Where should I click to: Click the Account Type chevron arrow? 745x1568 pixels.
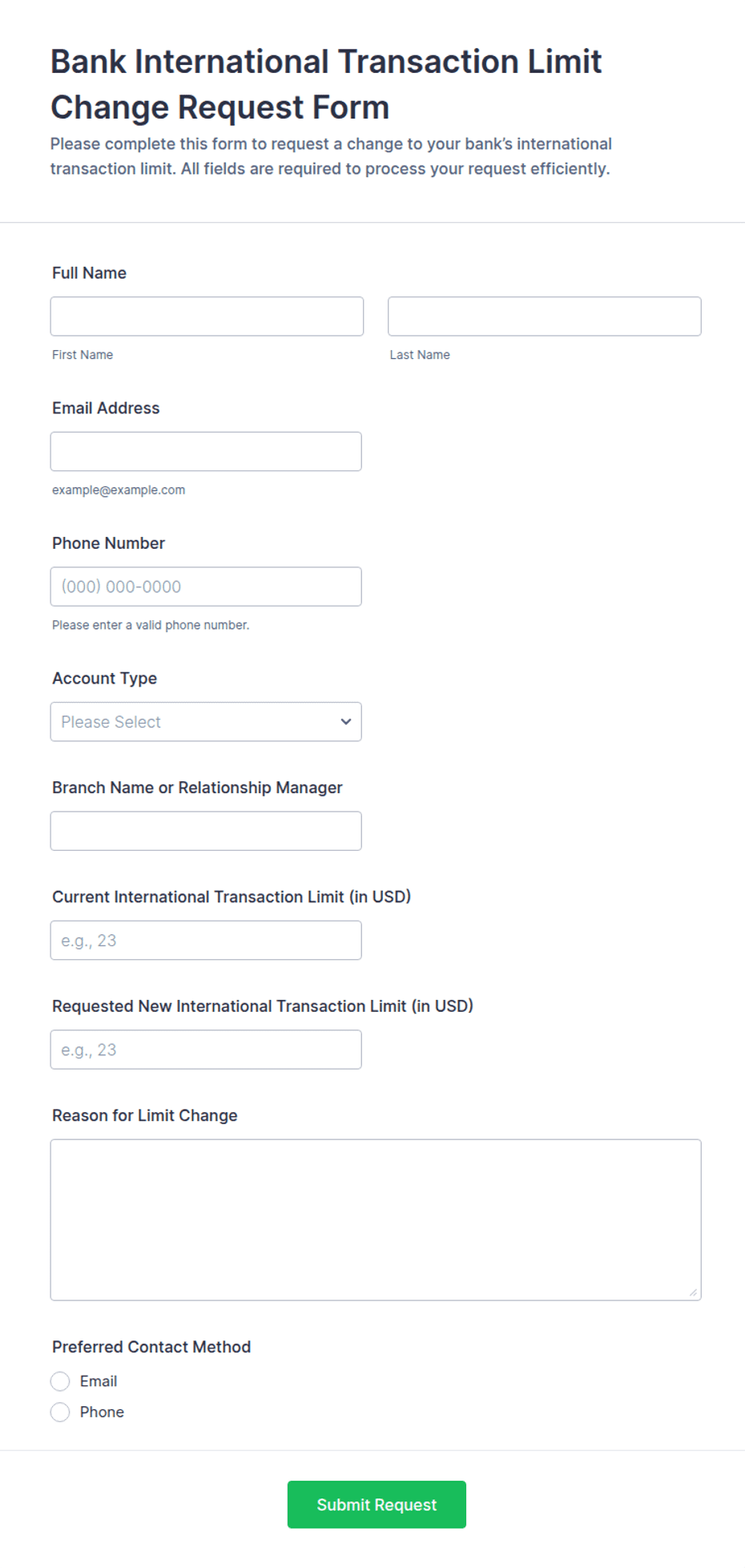[346, 722]
